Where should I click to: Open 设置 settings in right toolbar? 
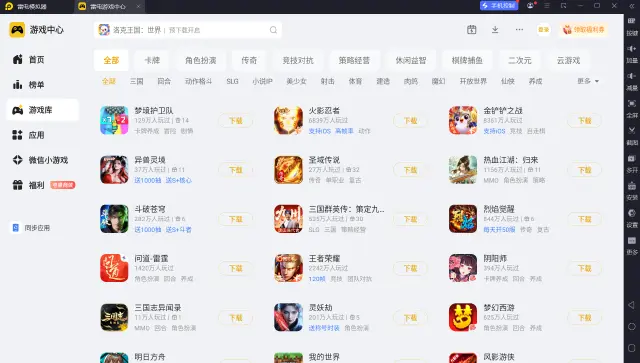(x=632, y=218)
